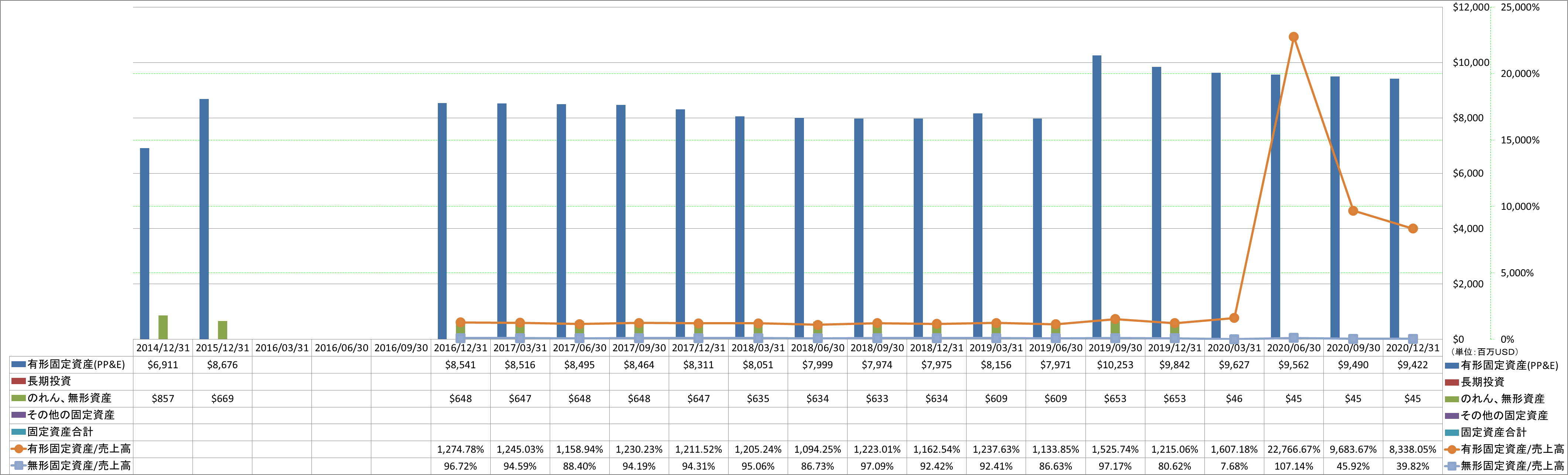The height and width of the screenshot is (475, 1568).
Task: Click the orange peak marker above 2020/06/30
Action: [1293, 37]
